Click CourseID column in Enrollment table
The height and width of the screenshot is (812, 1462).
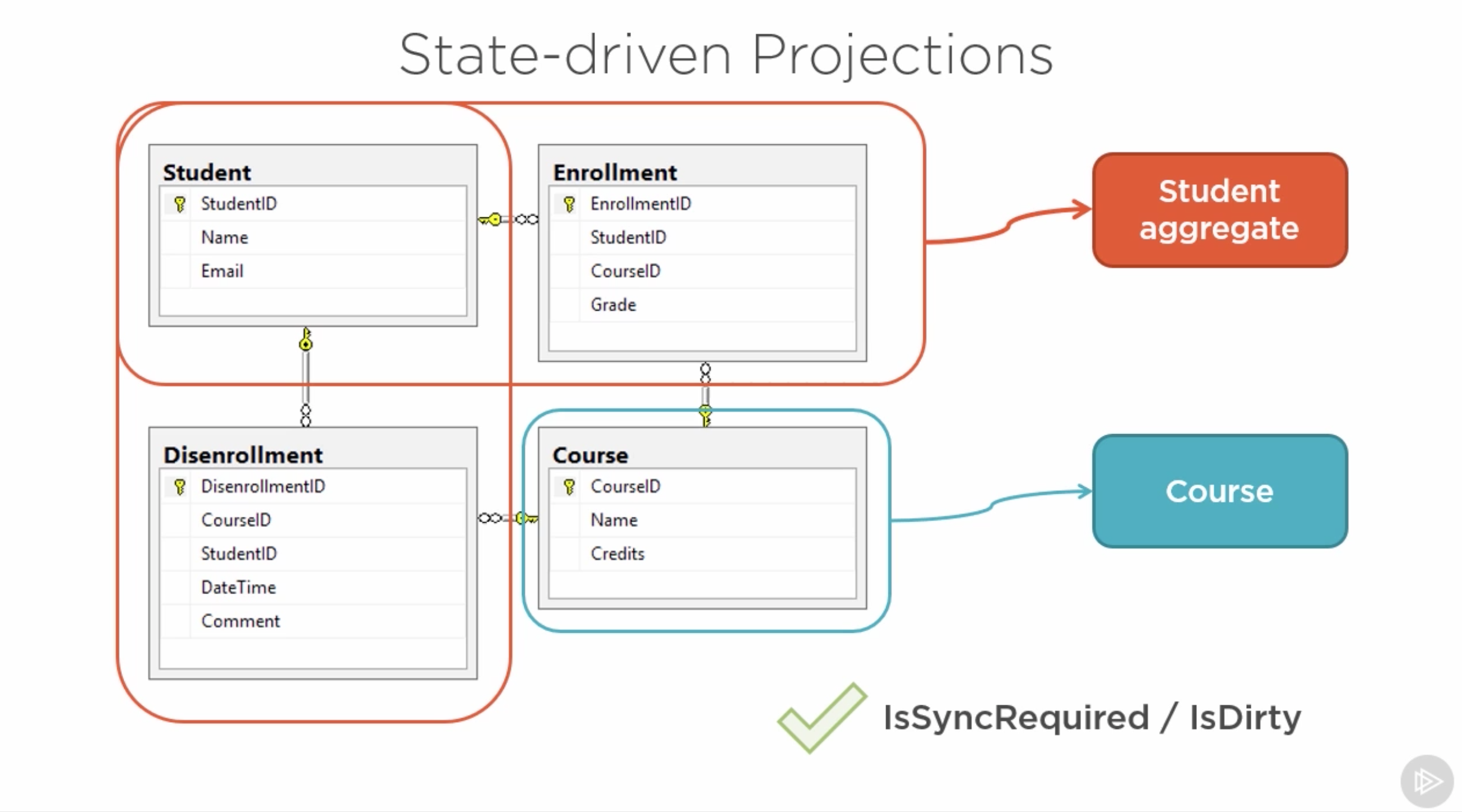702,271
